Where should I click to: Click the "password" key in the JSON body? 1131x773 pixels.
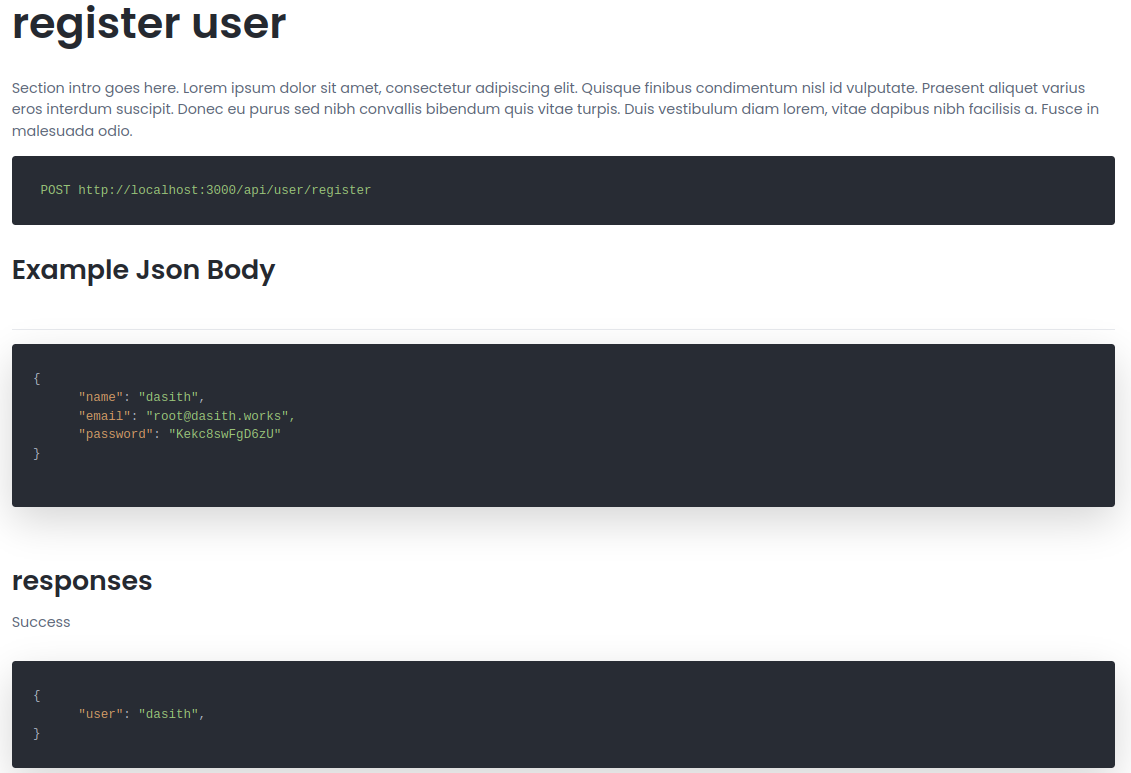pyautogui.click(x=115, y=434)
